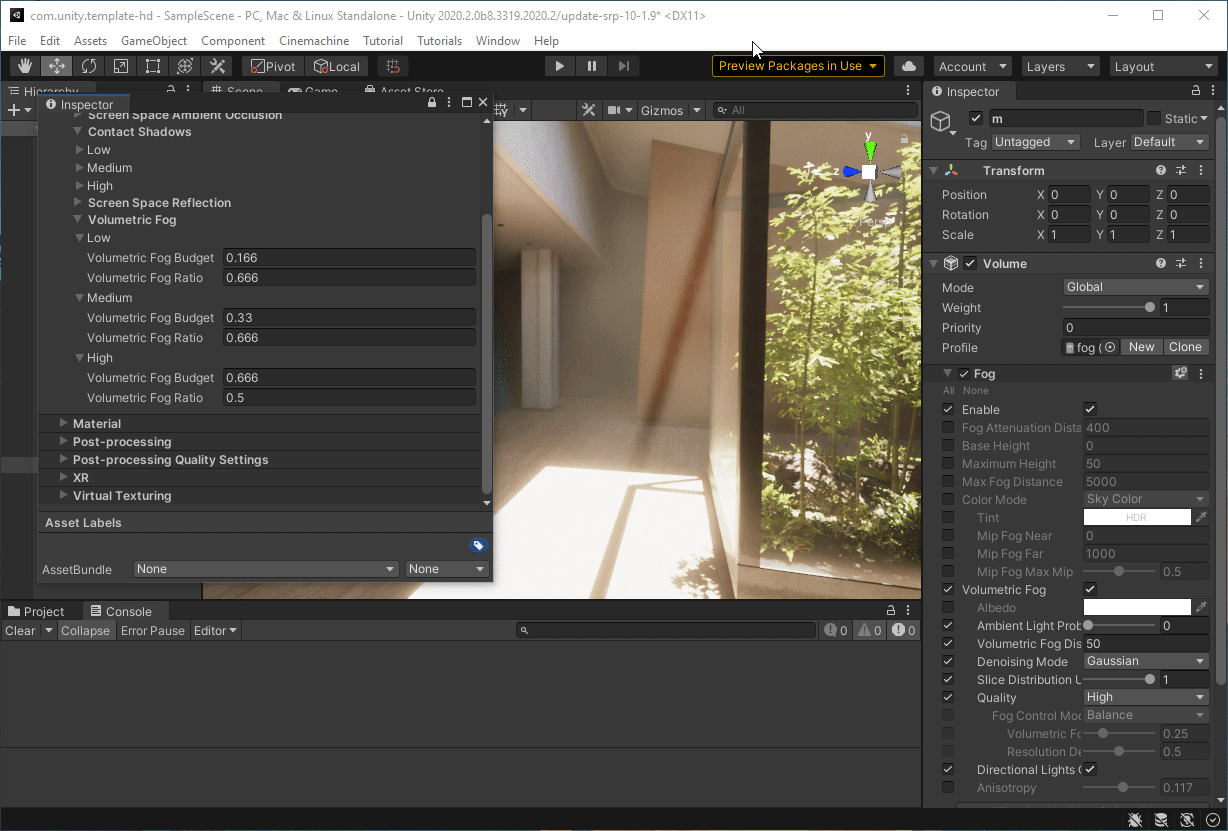Select the Rotate tool
The image size is (1228, 831).
[x=89, y=66]
